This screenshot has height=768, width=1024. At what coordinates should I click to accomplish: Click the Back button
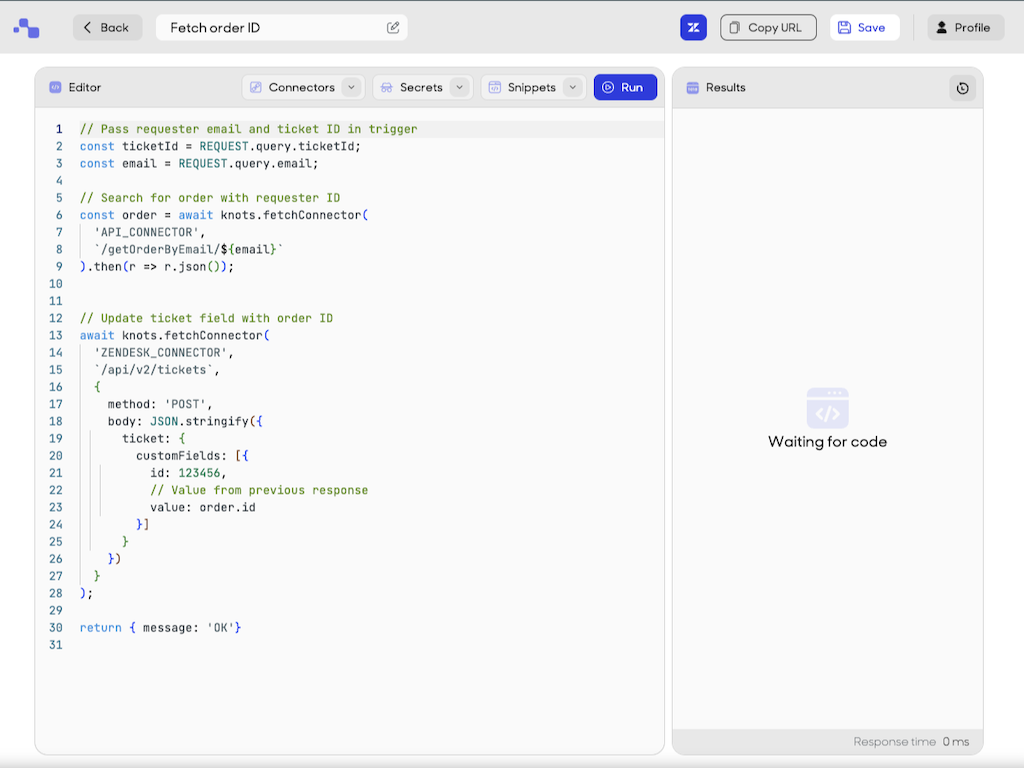coord(107,27)
